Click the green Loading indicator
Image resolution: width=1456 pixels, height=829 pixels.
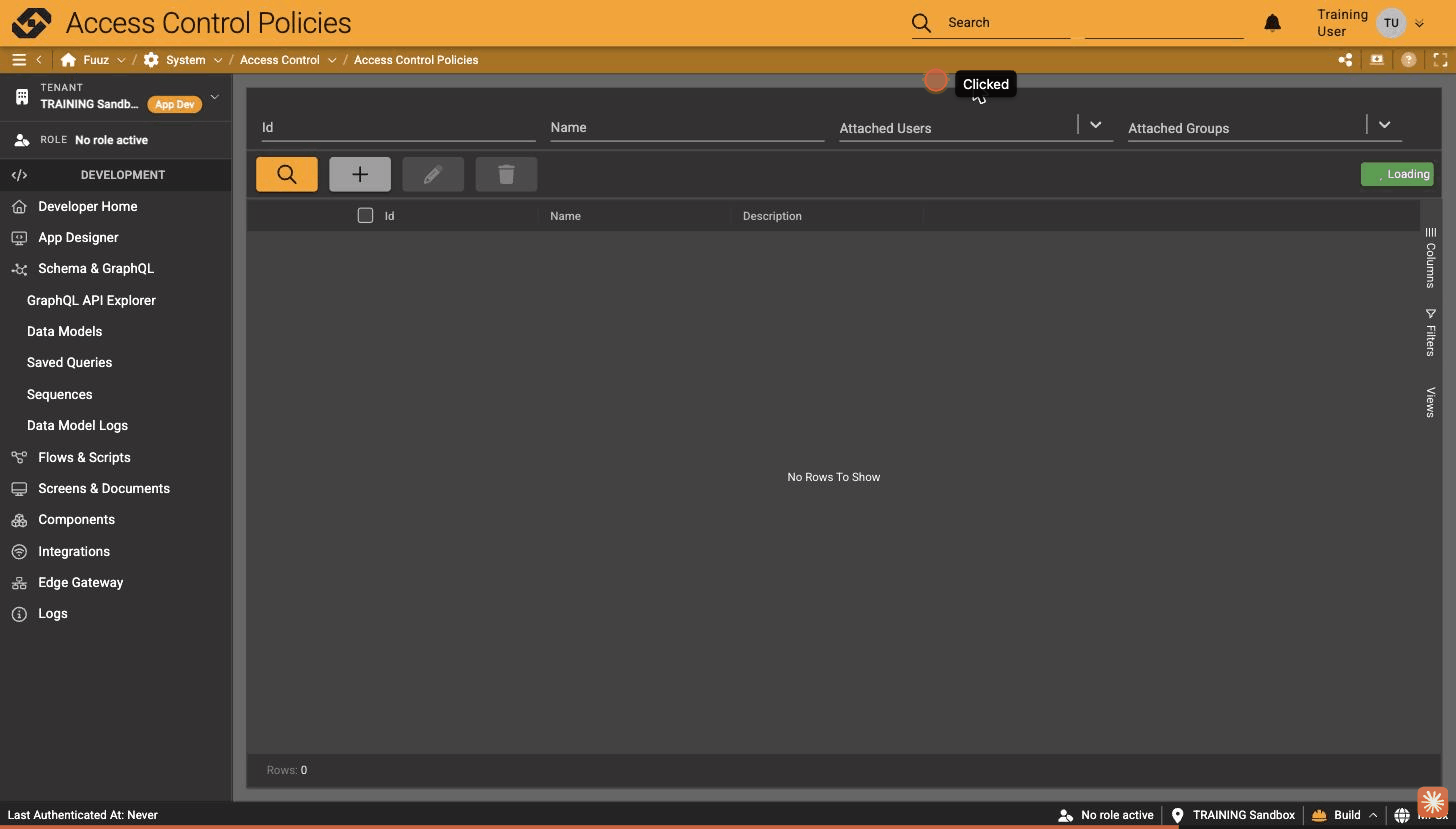[1397, 174]
